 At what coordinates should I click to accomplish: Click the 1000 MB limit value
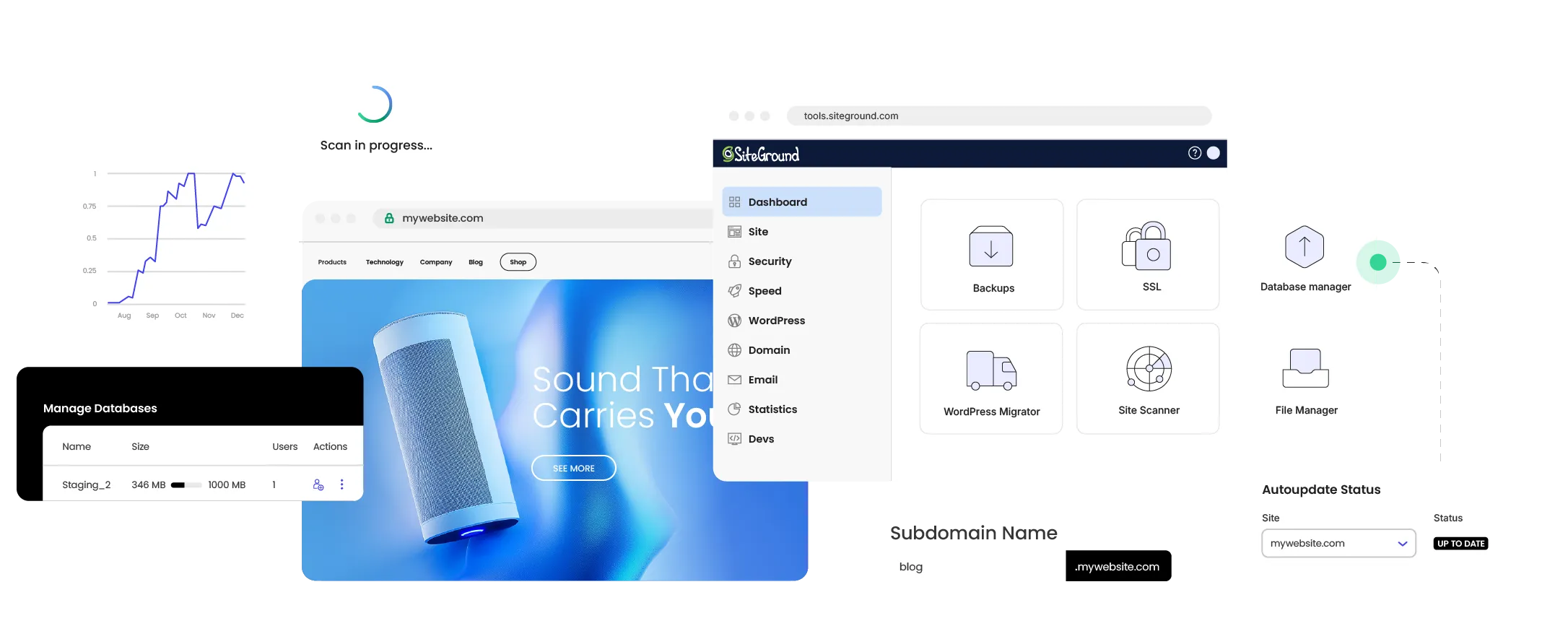[x=227, y=485]
